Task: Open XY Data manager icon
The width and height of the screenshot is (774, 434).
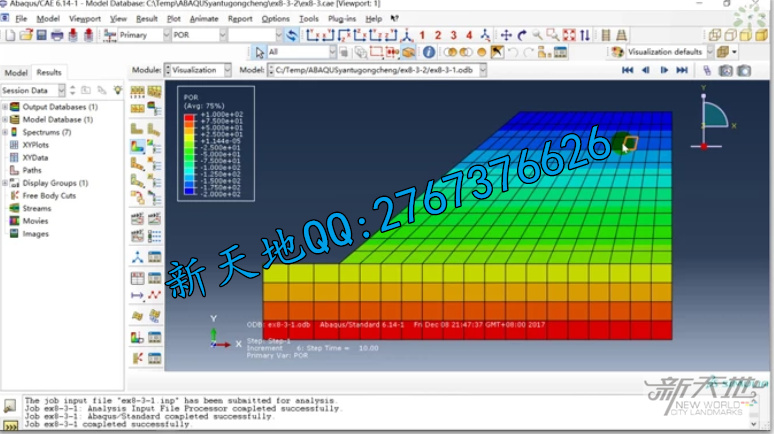Action: pos(155,278)
